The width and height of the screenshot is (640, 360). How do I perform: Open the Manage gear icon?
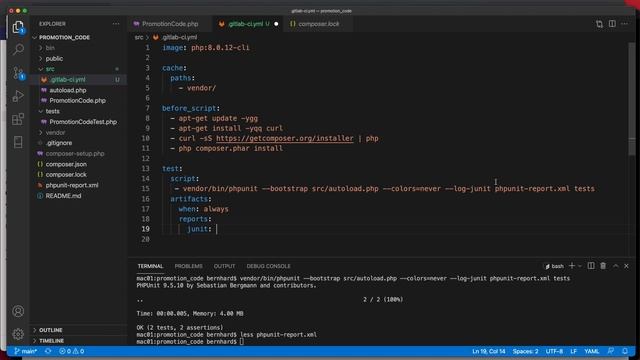pos(18,334)
